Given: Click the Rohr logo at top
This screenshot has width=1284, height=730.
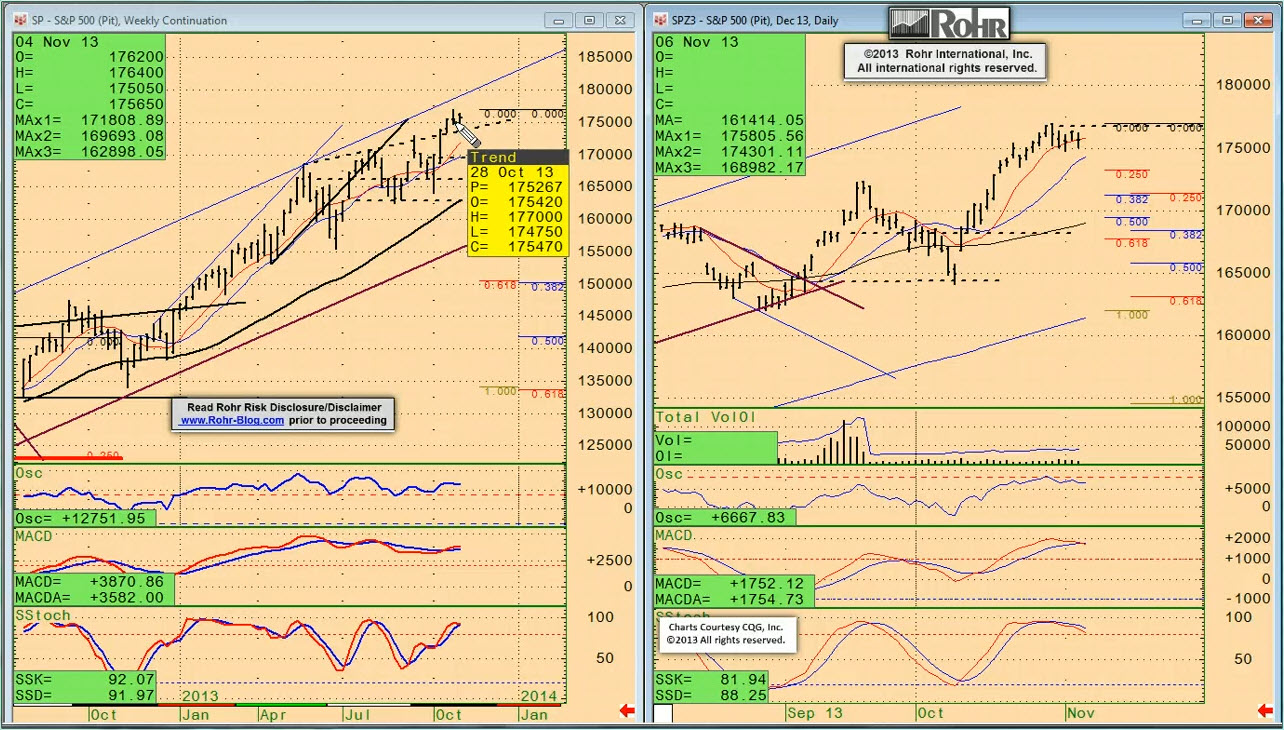Looking at the screenshot, I should point(948,22).
